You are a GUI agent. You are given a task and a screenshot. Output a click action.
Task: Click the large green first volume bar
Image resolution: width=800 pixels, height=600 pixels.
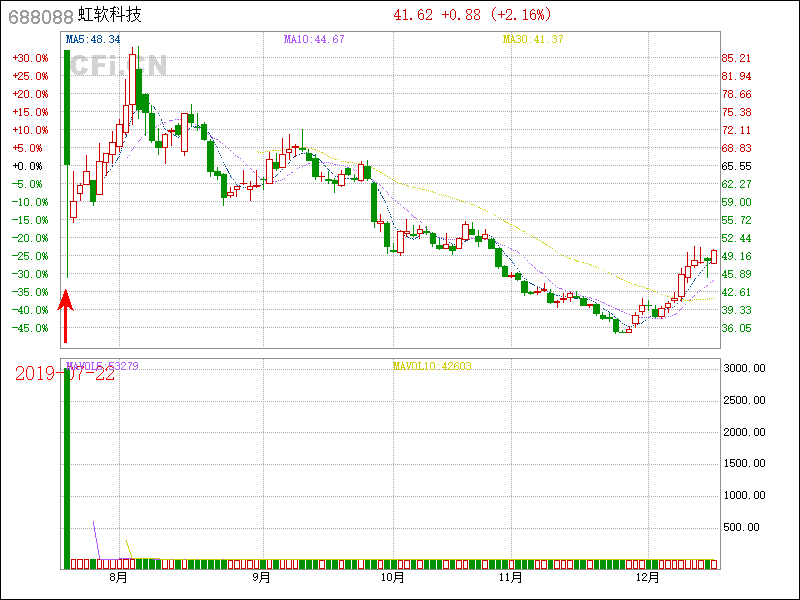[66, 468]
